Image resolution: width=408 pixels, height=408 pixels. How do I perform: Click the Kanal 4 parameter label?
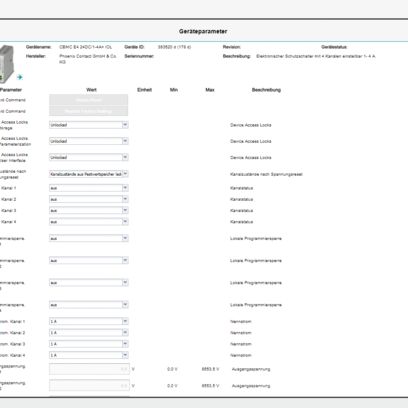tap(8, 222)
